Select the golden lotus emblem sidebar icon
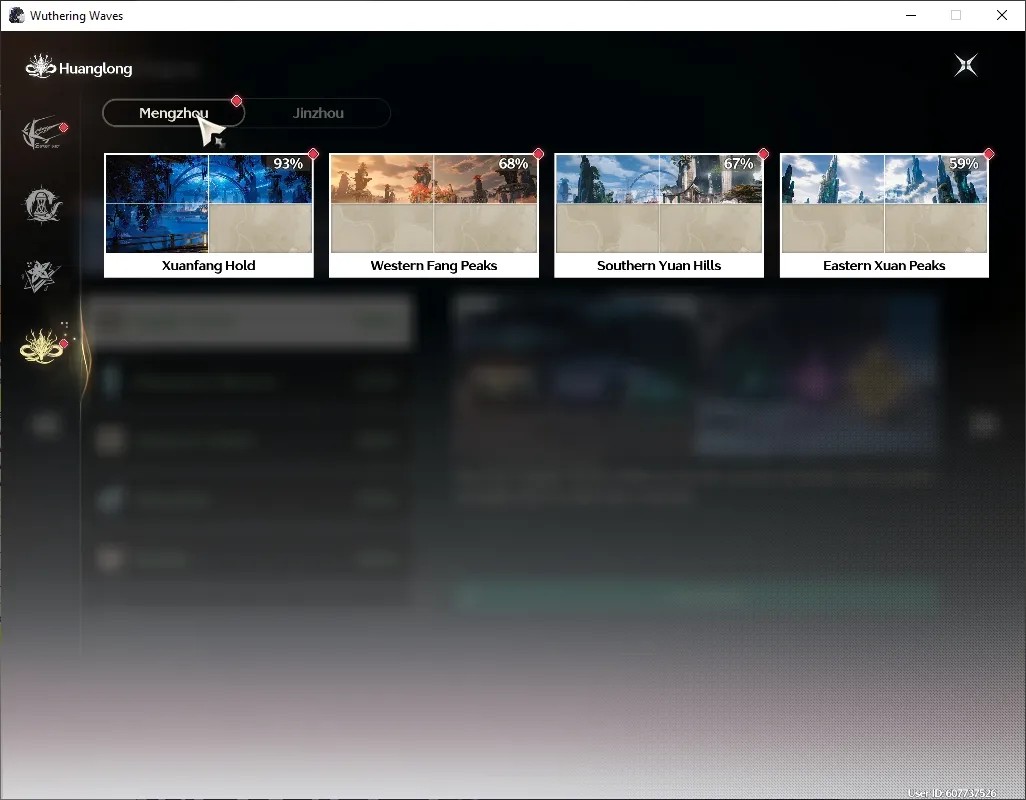The height and width of the screenshot is (800, 1026). 43,345
